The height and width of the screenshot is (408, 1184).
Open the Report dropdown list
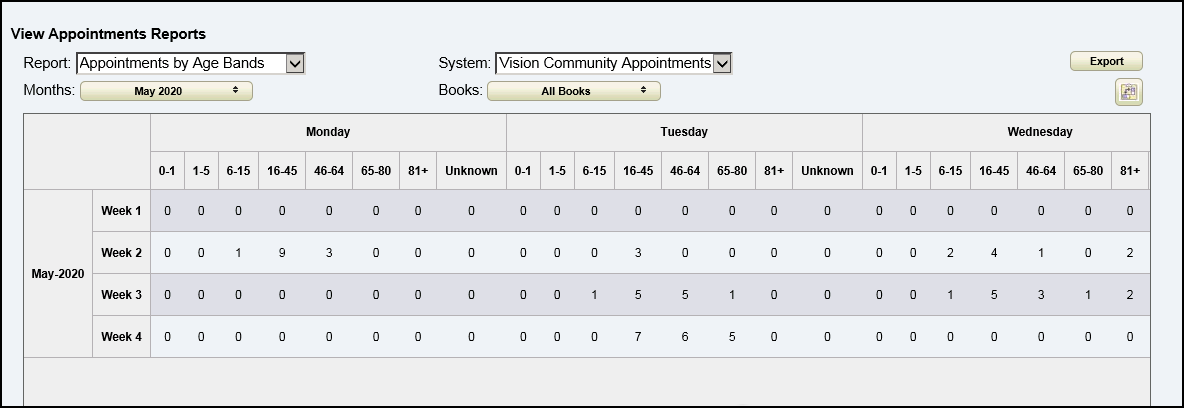point(294,63)
